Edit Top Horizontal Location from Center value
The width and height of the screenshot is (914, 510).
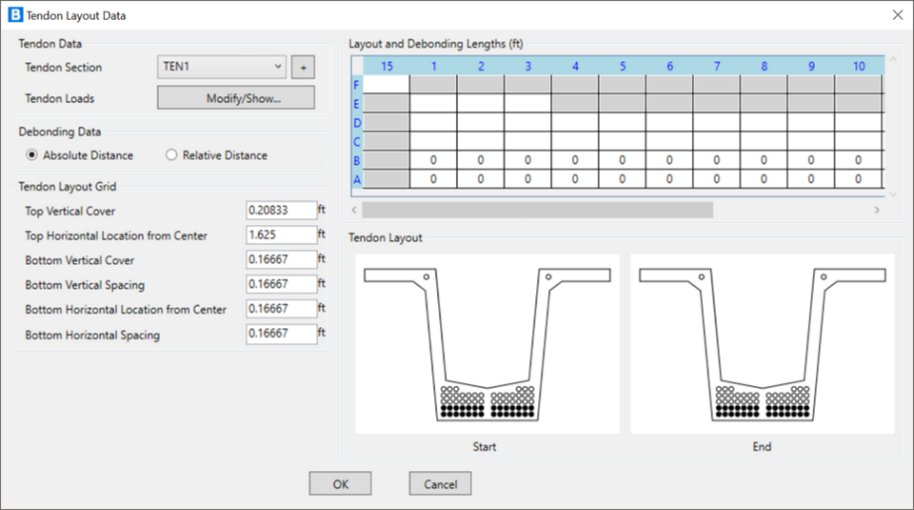click(x=280, y=235)
